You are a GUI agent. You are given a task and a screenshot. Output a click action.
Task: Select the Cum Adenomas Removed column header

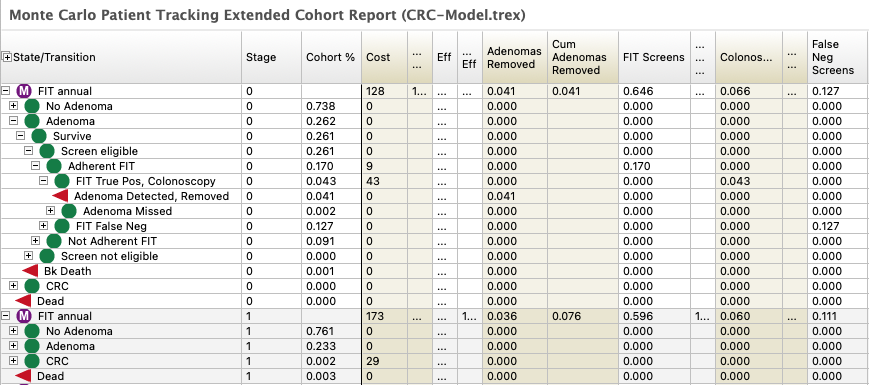pos(582,57)
